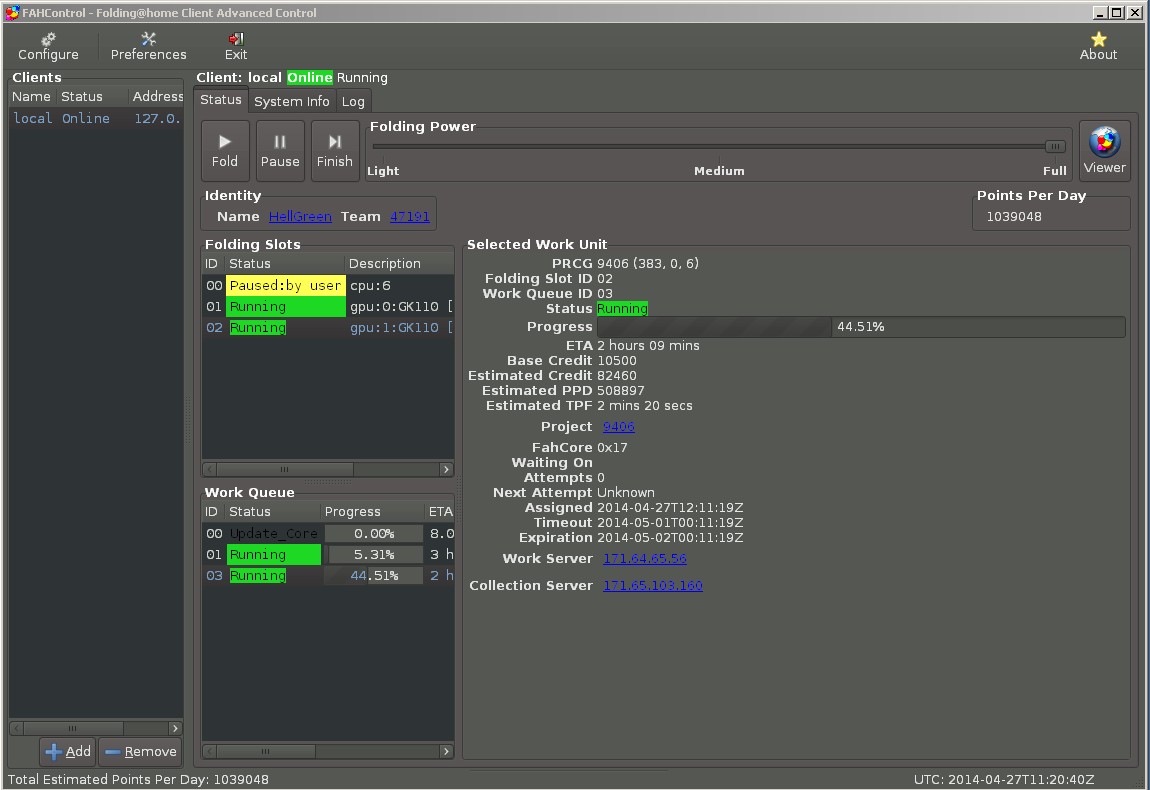1150x790 pixels.
Task: Open Preferences from the toolbar
Action: (148, 47)
